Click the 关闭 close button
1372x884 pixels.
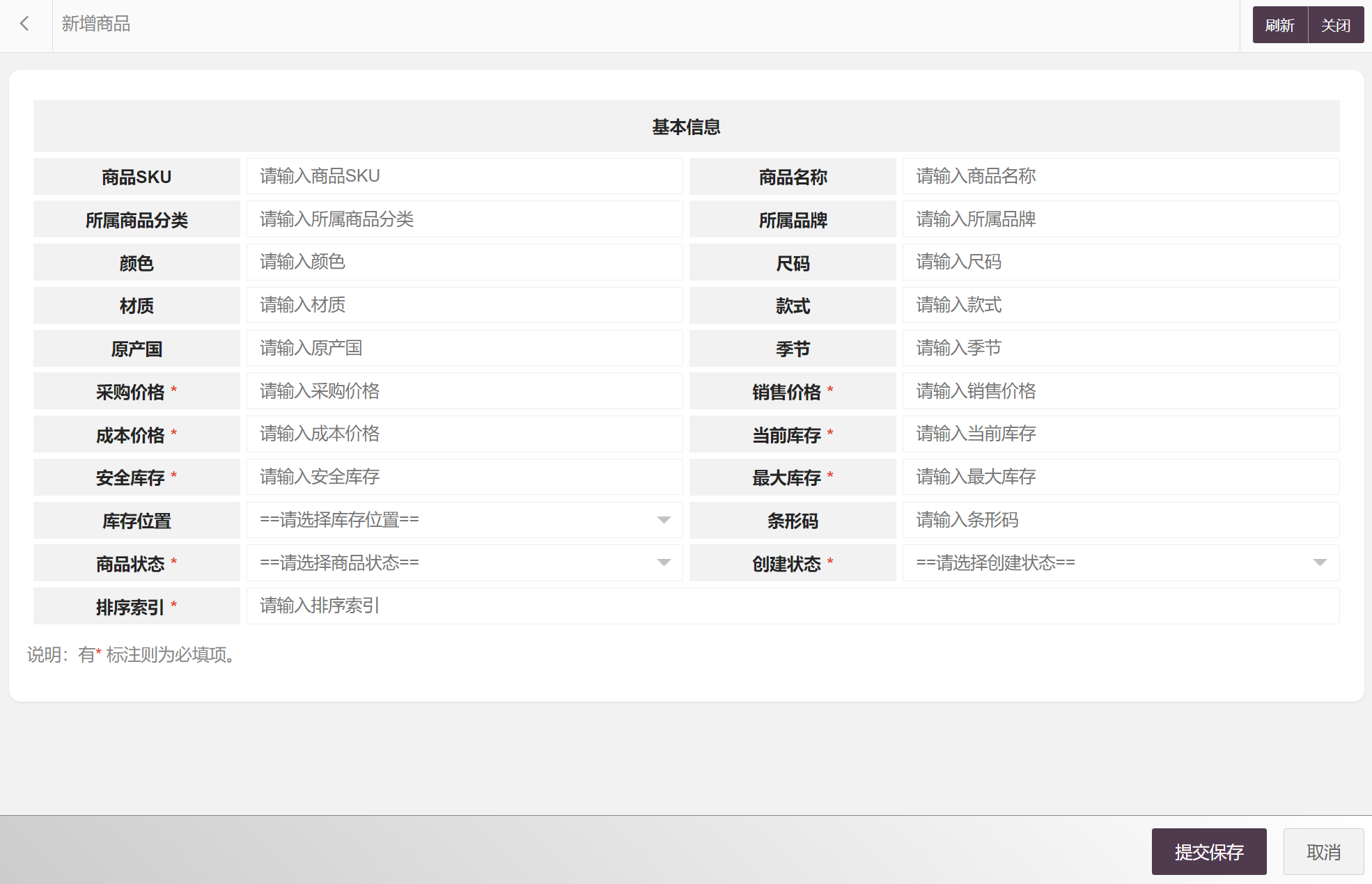(1335, 25)
